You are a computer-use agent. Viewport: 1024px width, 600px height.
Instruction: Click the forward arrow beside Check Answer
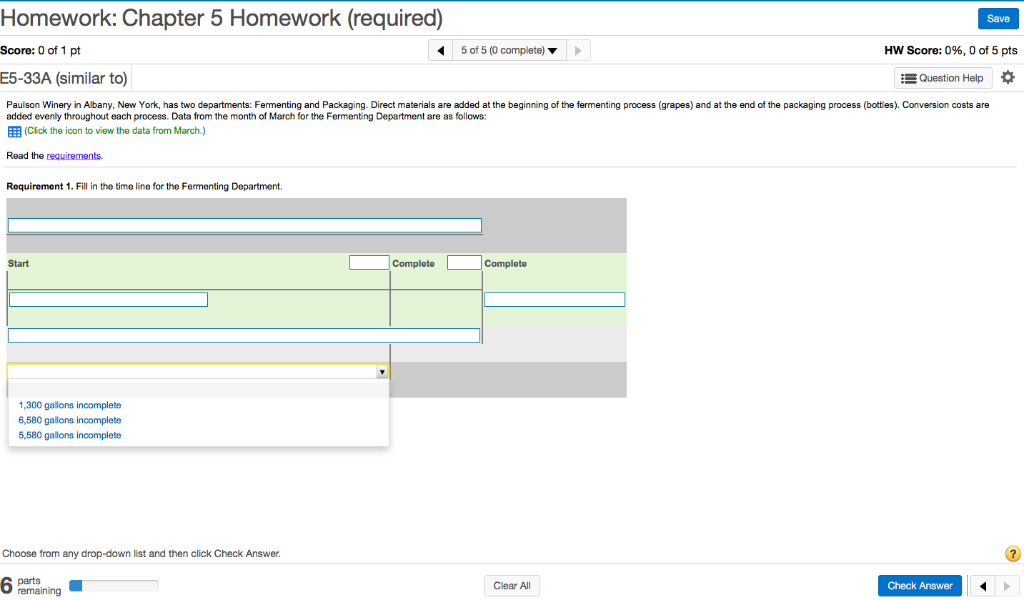tap(1008, 585)
